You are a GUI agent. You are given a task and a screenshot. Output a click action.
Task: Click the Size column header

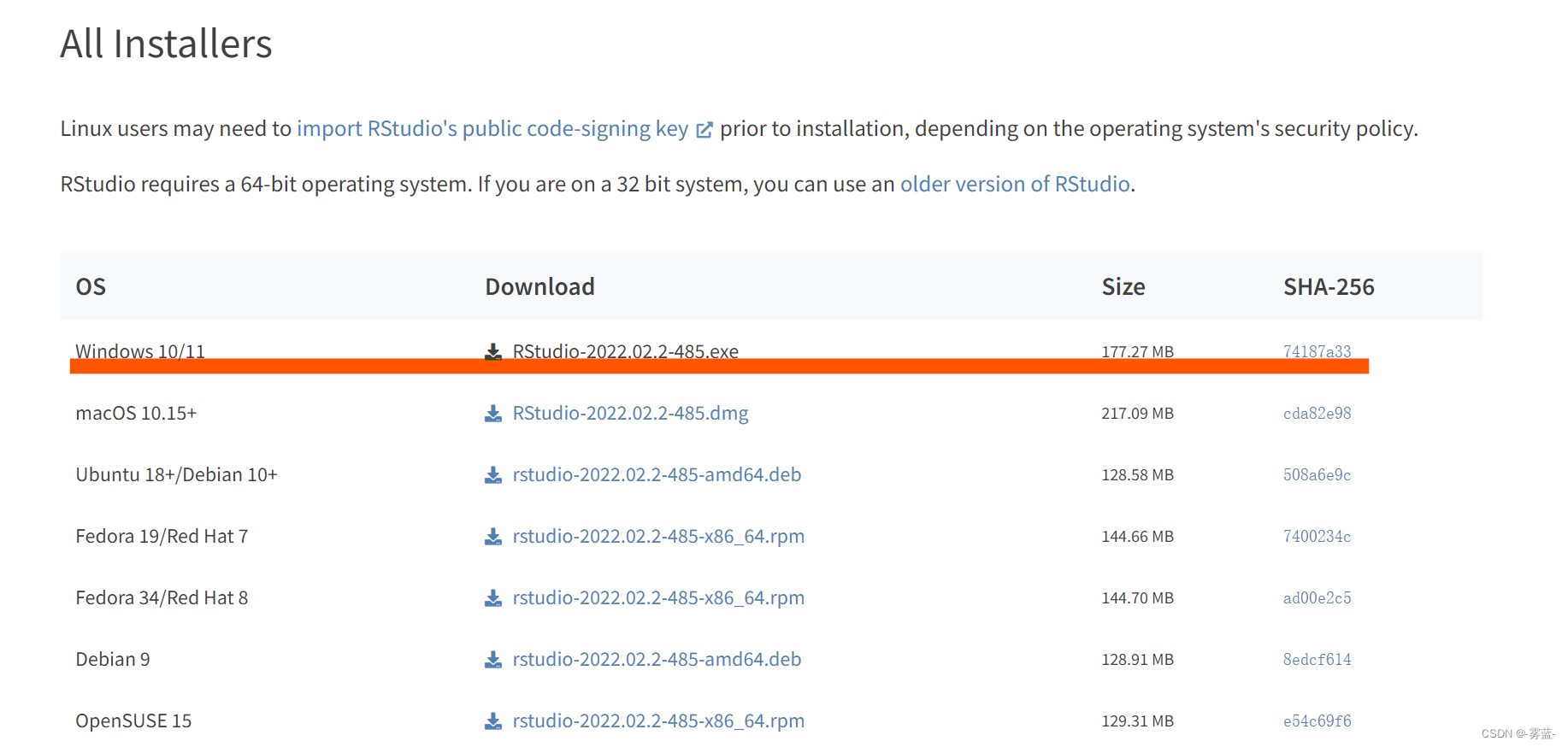point(1123,286)
